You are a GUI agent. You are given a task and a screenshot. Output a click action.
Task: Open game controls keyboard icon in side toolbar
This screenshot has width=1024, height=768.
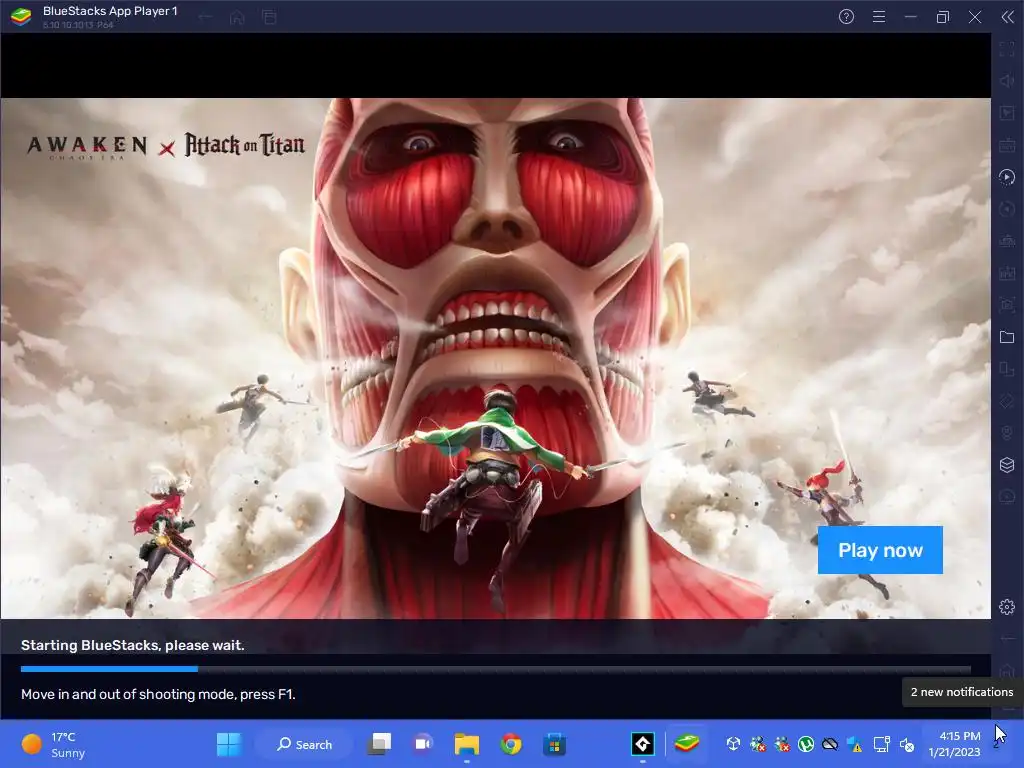[x=1007, y=145]
